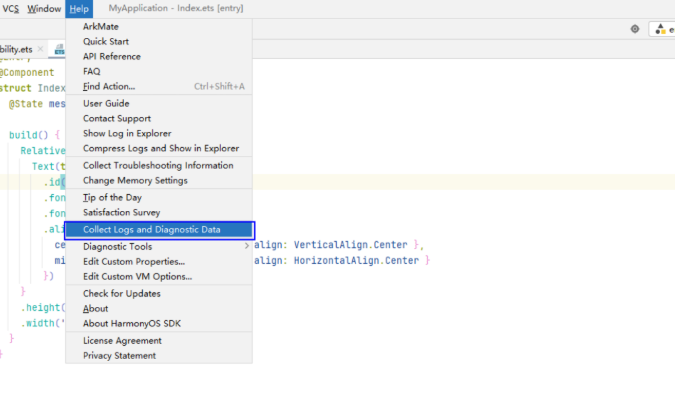Click the .width( code line
675x396 pixels.
43,323
